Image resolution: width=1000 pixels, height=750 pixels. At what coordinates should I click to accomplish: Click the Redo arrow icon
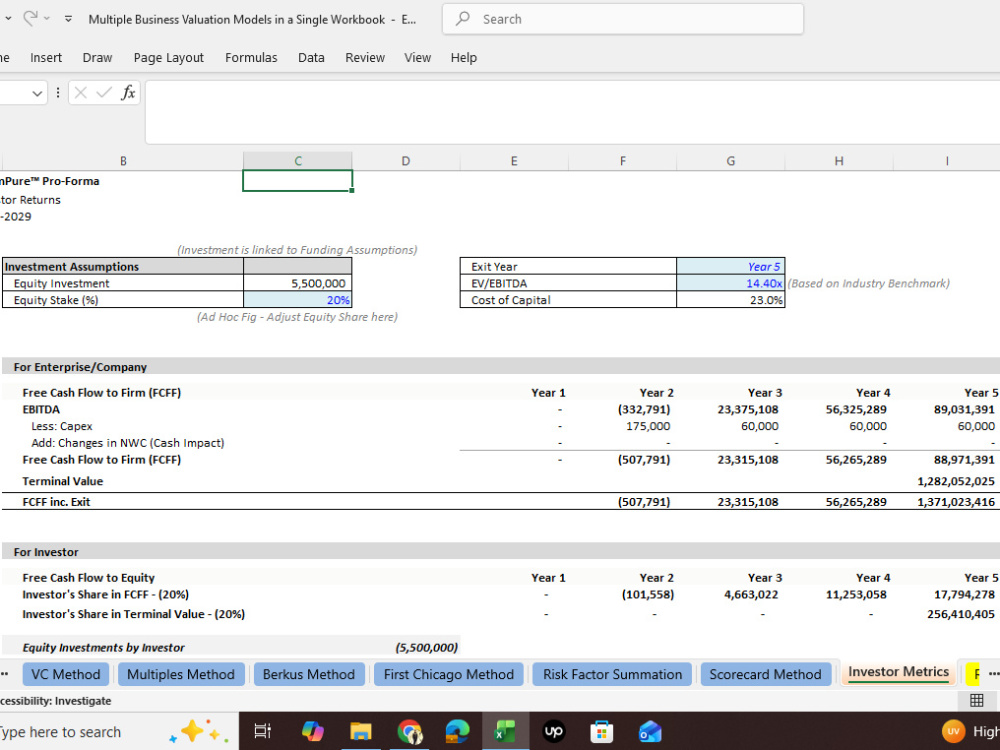(x=30, y=18)
